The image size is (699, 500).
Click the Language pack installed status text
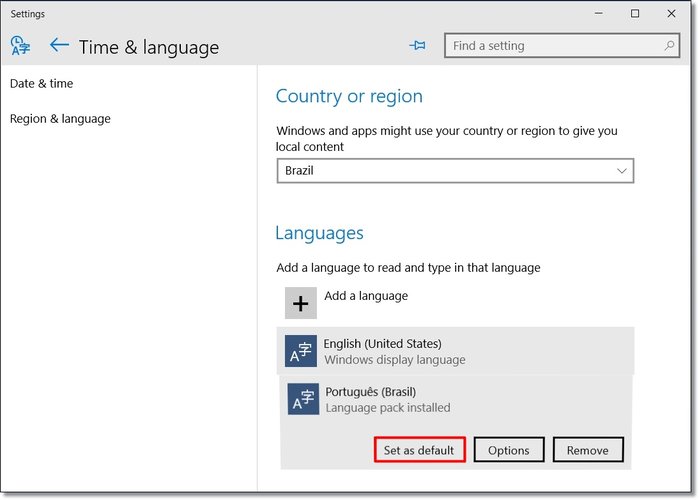pos(388,408)
